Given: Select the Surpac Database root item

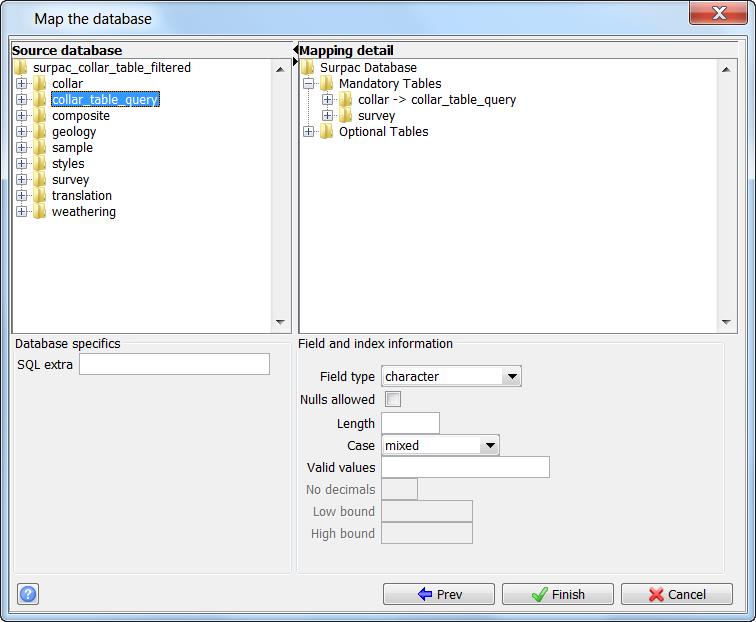Looking at the screenshot, I should pyautogui.click(x=368, y=68).
